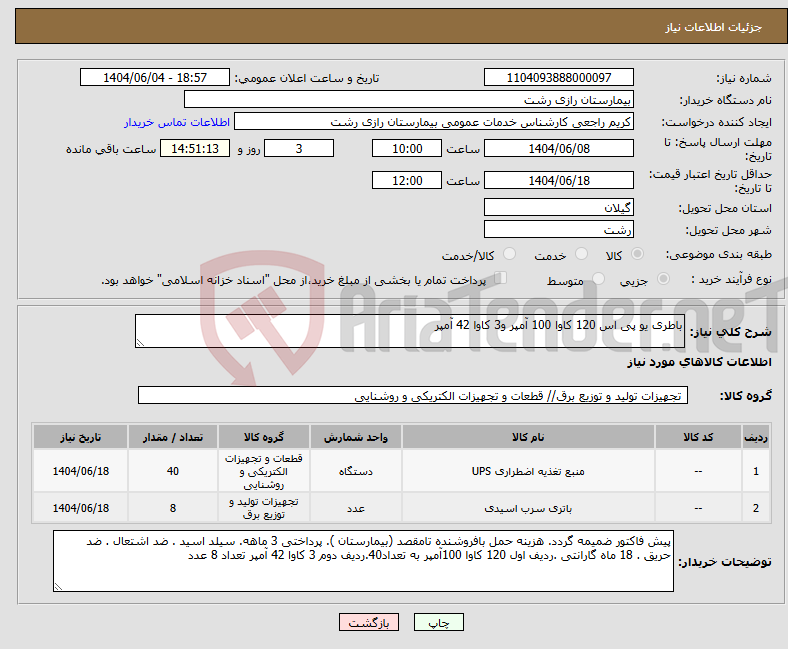The width and height of the screenshot is (788, 649).
Task: Click the اطلاعات کالاهای مورد نیاز heading
Action: [x=699, y=362]
